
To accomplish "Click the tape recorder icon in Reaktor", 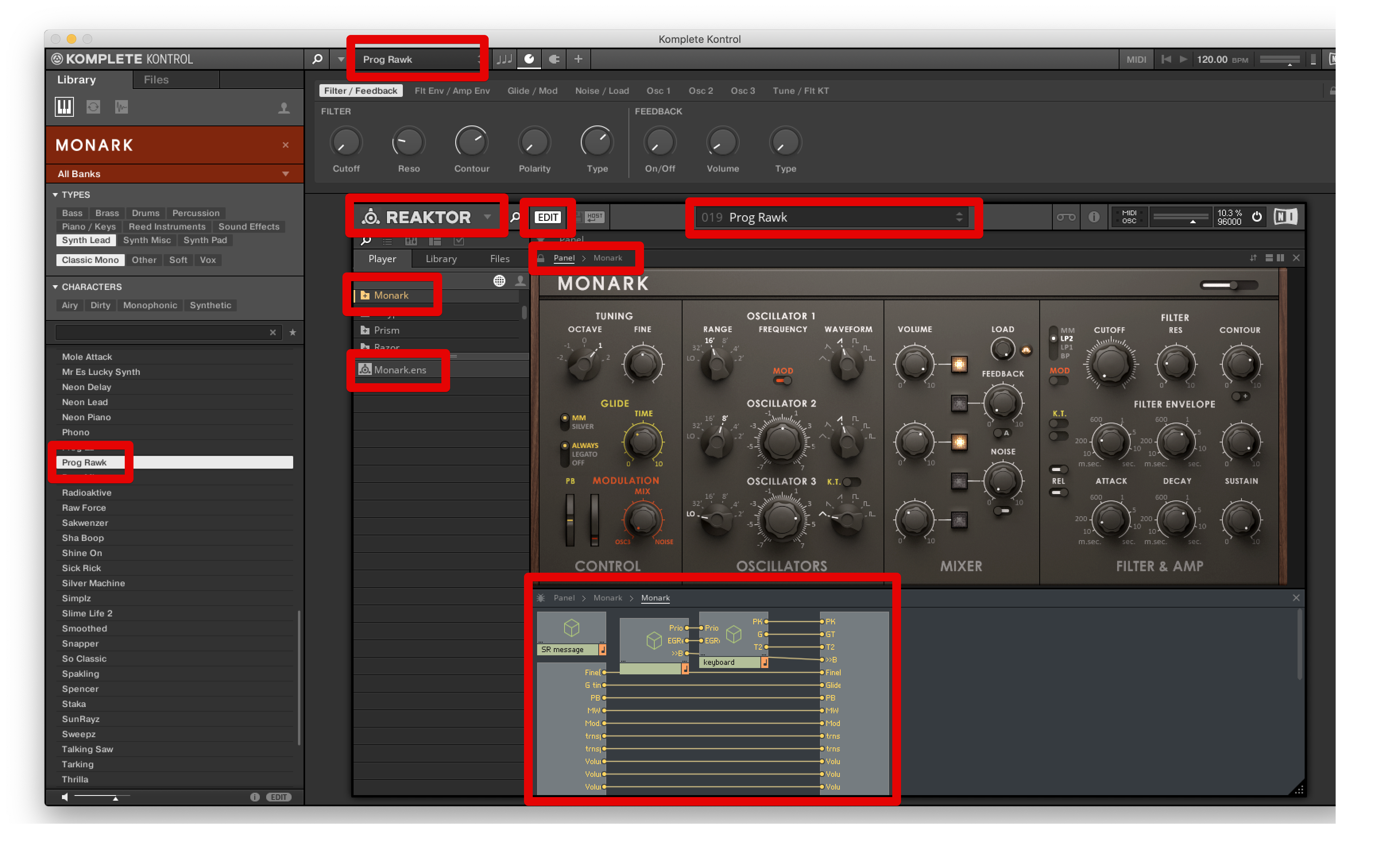I will click(x=1065, y=217).
